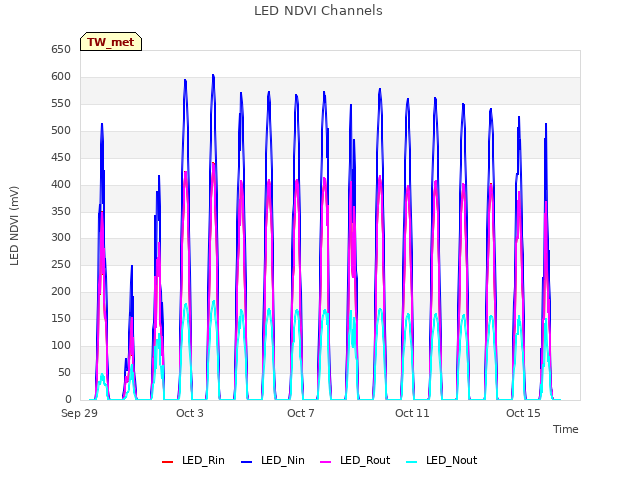This screenshot has width=640, height=480.
Task: Click the 300 y-axis tick label
Action: pyautogui.click(x=61, y=237)
